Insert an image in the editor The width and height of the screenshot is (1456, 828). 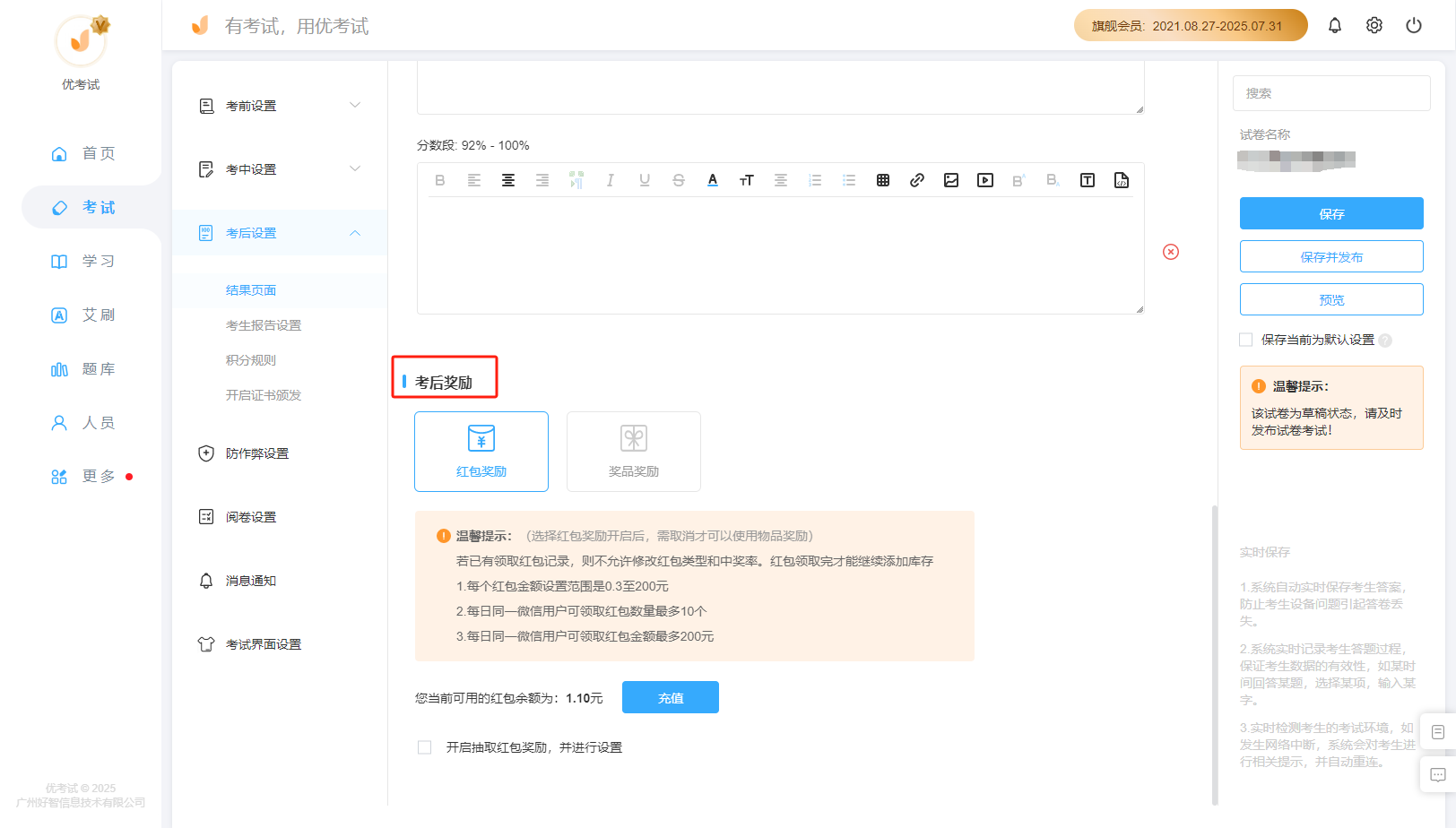pos(951,180)
